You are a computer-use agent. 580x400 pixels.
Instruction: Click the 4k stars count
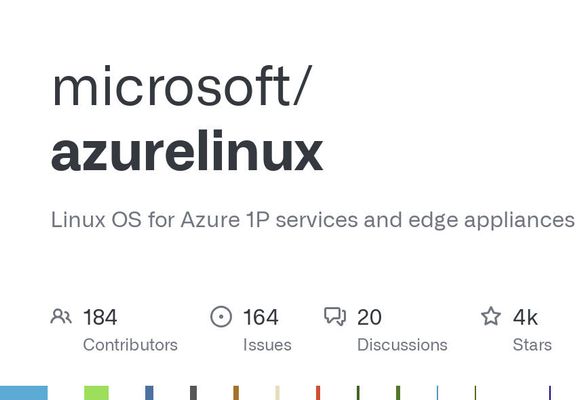tap(525, 317)
